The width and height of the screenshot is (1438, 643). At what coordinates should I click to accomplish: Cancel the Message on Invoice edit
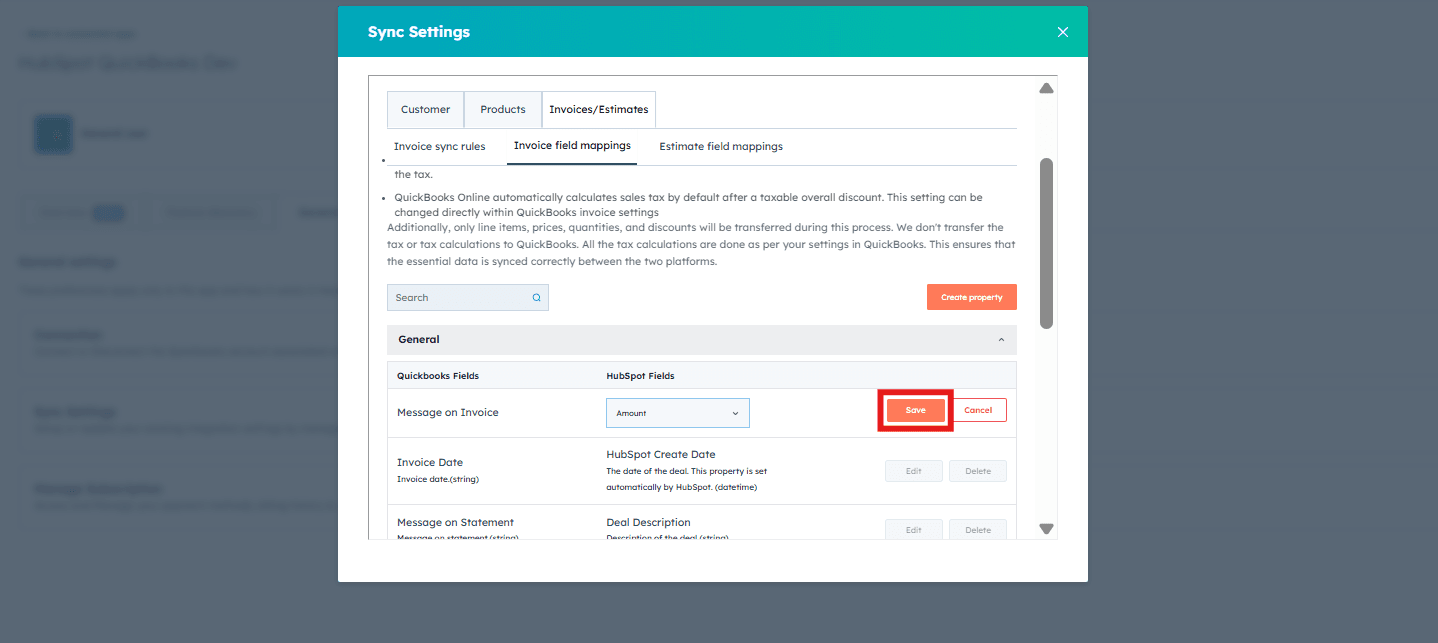coord(978,410)
